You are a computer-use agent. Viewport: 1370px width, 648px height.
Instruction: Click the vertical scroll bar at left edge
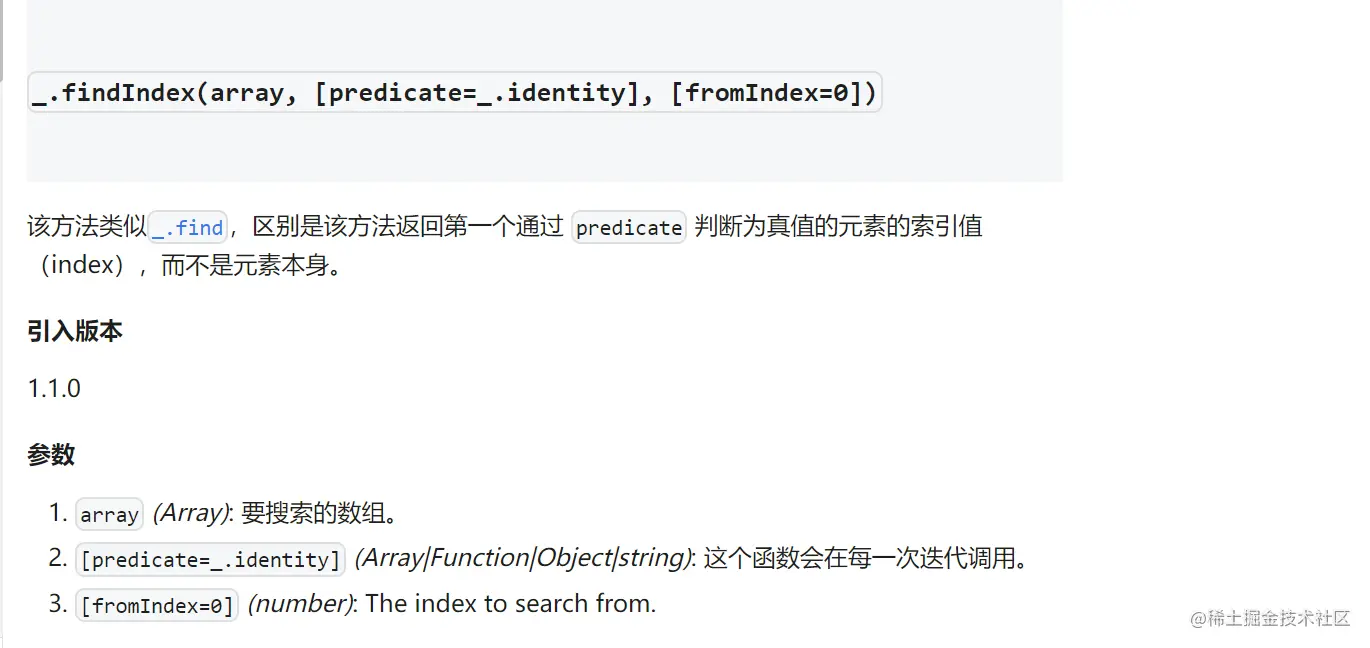[x=2, y=40]
